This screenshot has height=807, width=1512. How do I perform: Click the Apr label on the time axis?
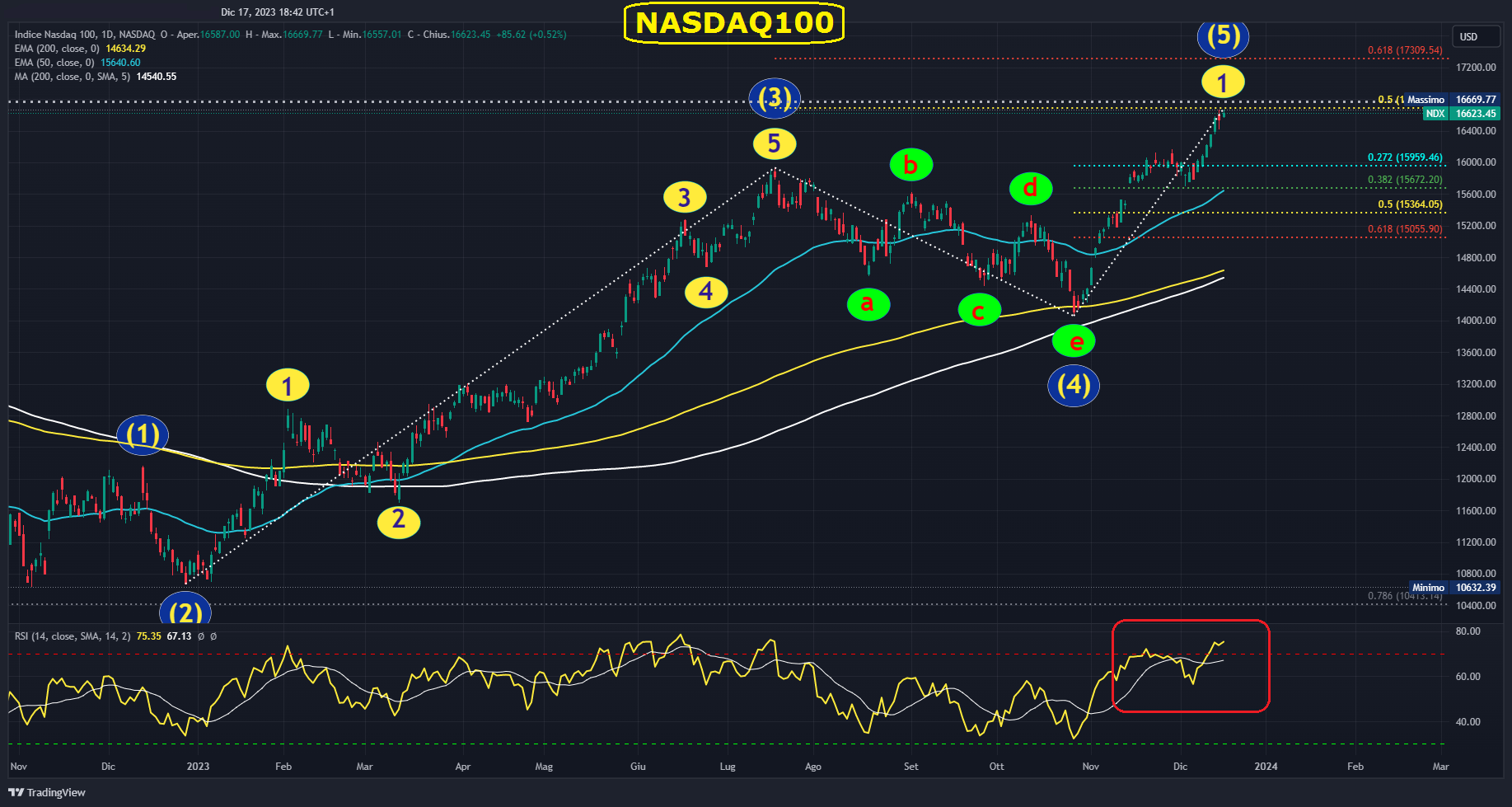pos(463,767)
